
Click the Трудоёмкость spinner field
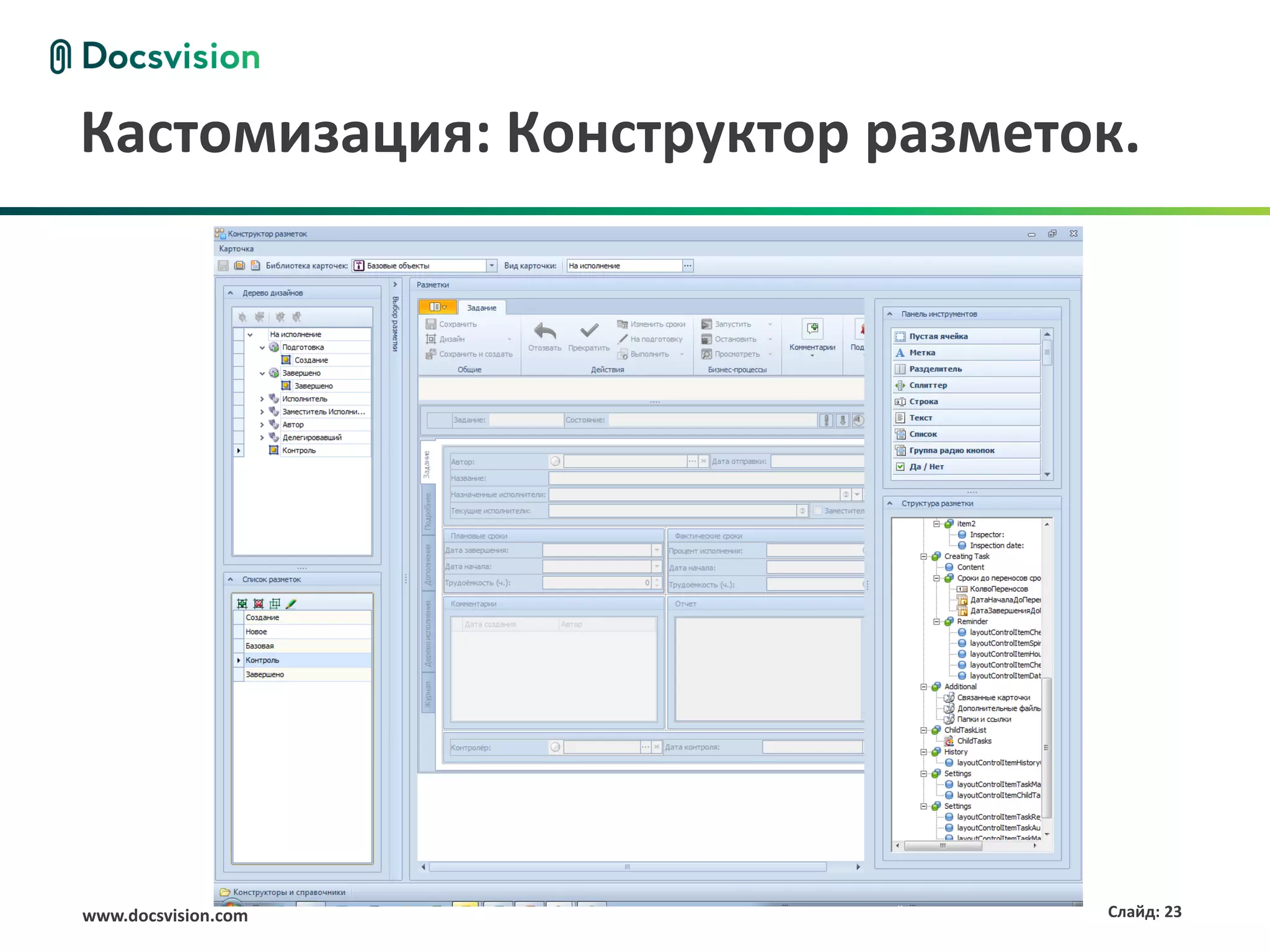[x=602, y=583]
